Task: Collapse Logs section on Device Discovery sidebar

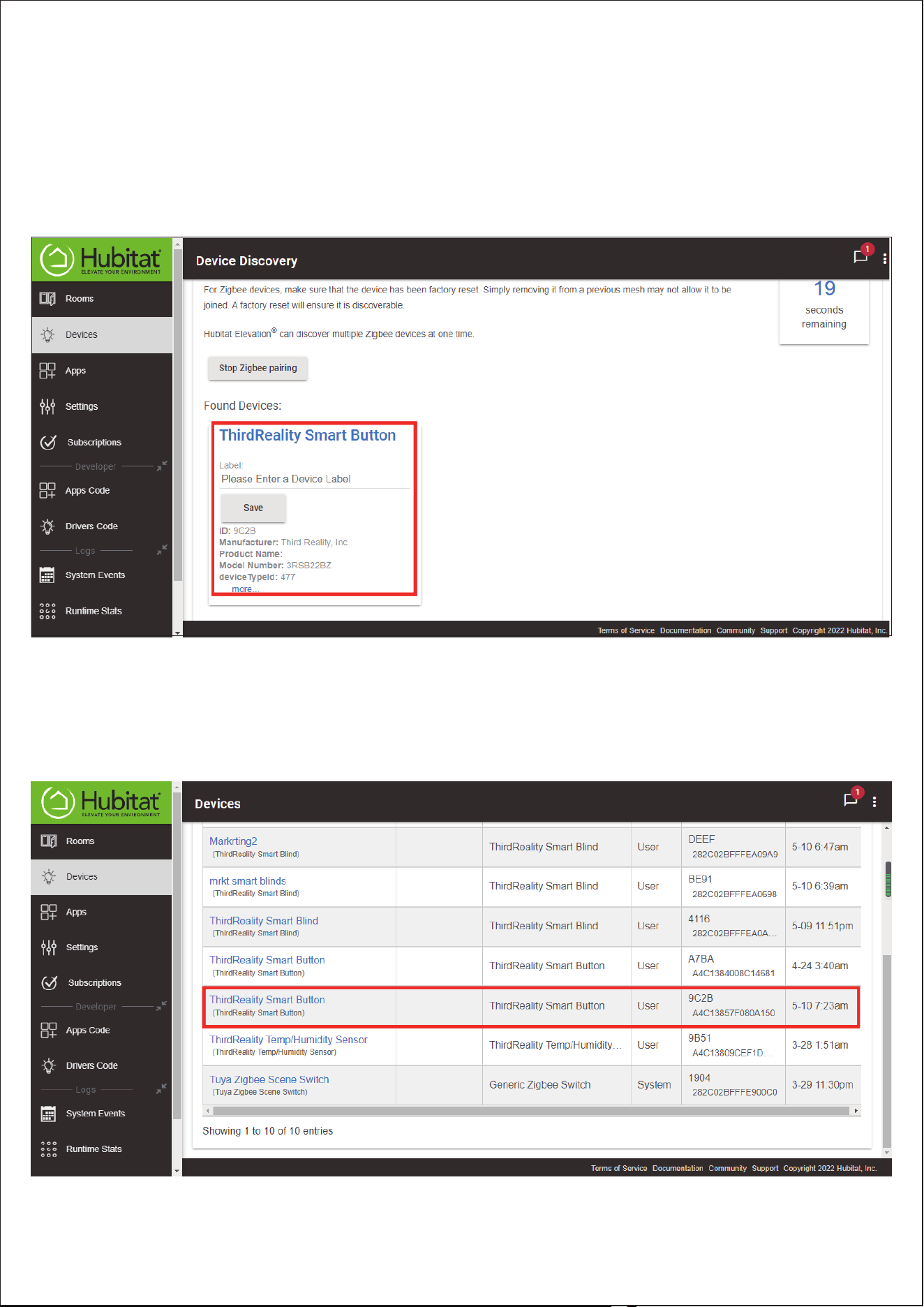Action: (x=162, y=550)
